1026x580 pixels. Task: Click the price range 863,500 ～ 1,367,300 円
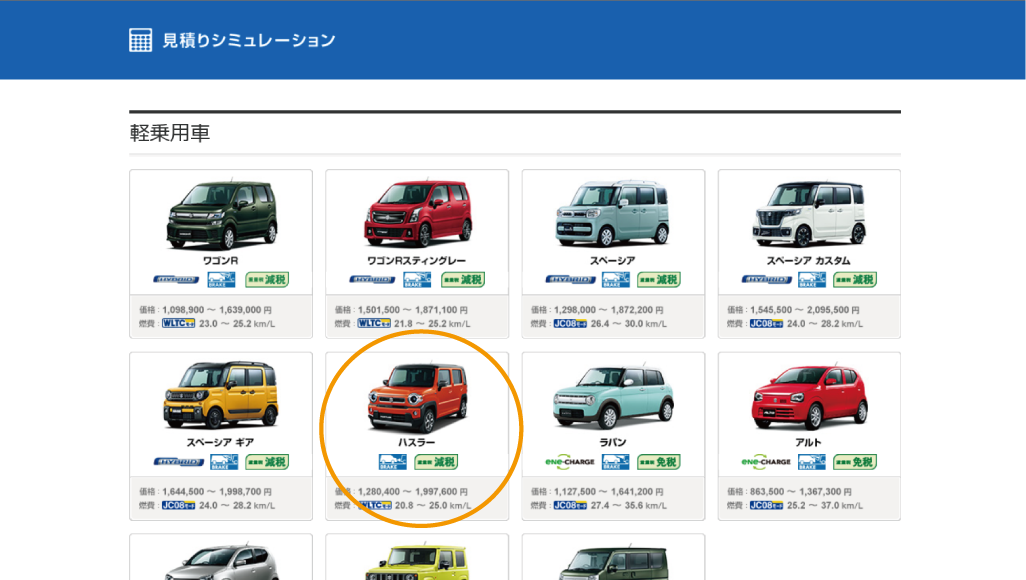pos(801,492)
